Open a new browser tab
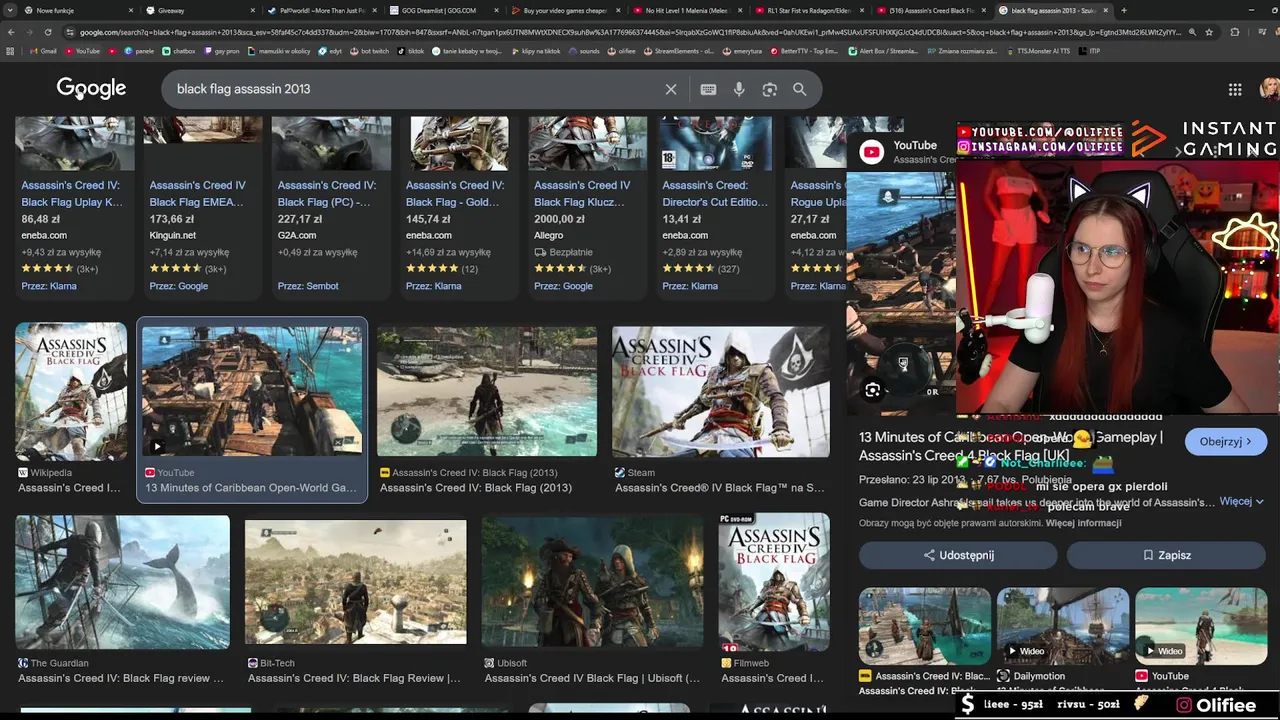 pos(1124,10)
